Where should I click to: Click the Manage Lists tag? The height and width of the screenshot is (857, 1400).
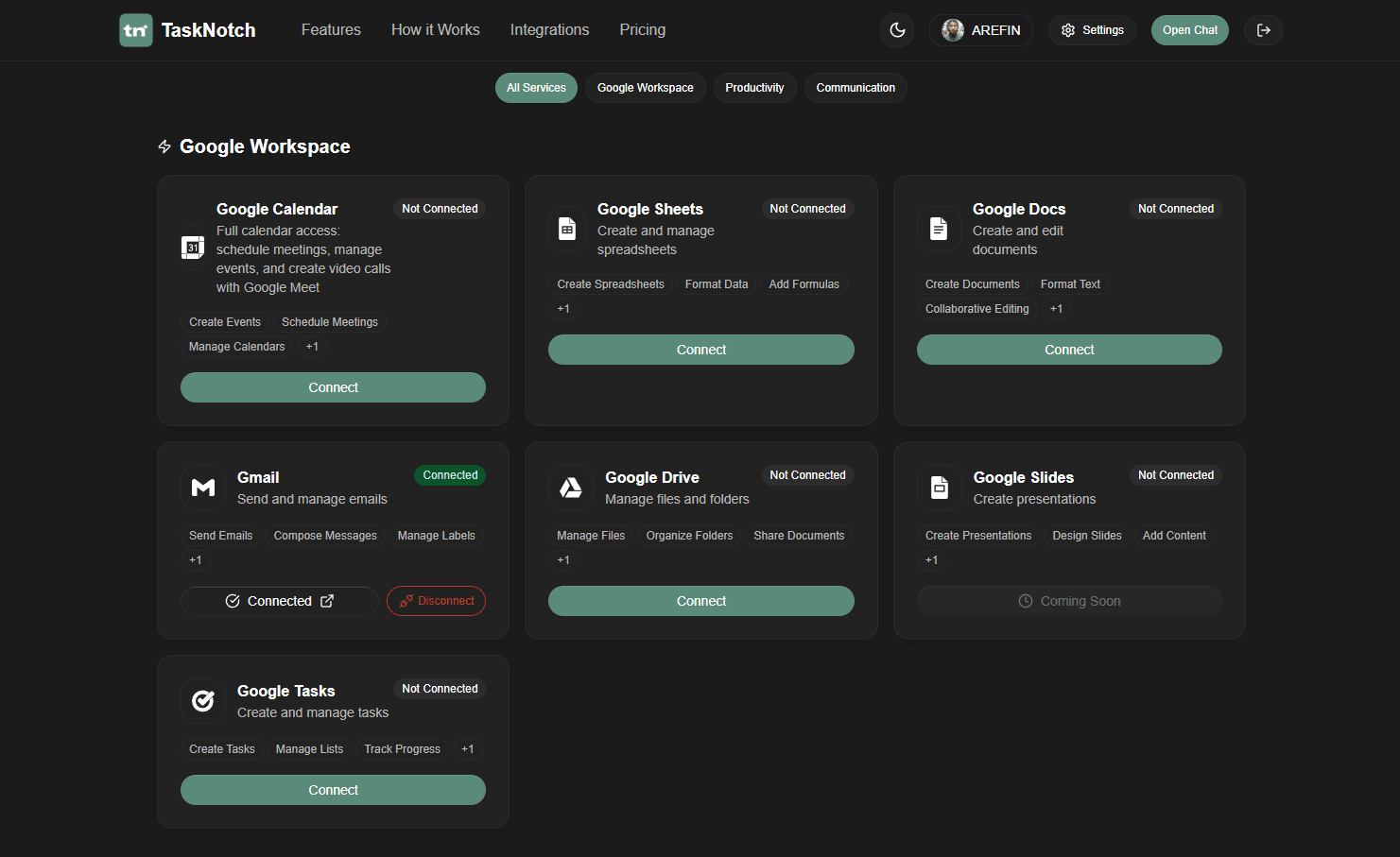pos(309,749)
